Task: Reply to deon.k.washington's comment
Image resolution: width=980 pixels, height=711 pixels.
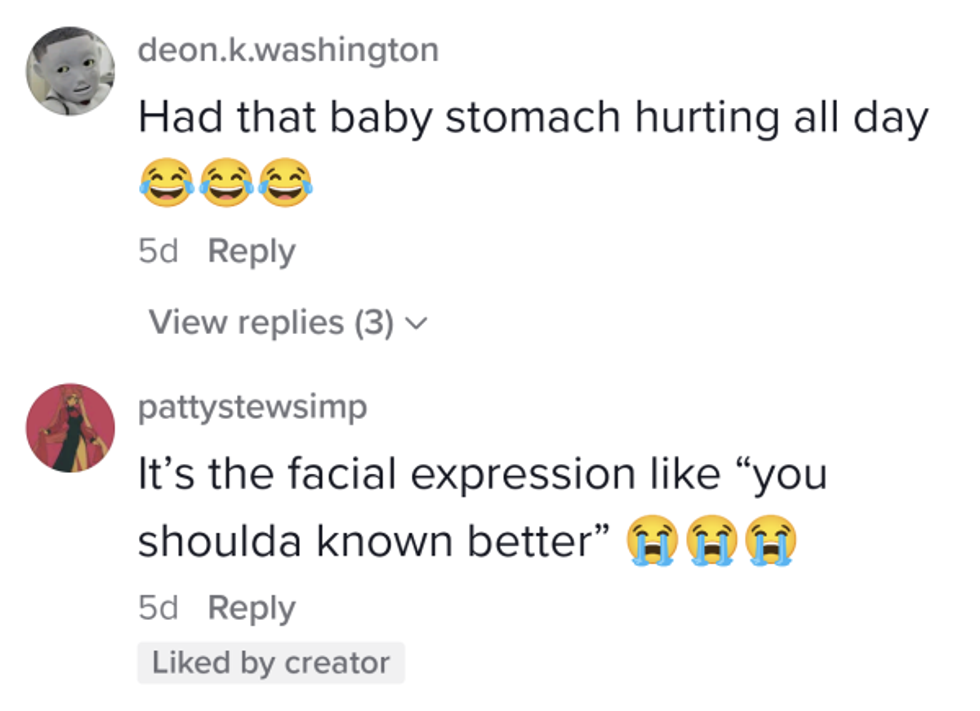Action: coord(251,251)
